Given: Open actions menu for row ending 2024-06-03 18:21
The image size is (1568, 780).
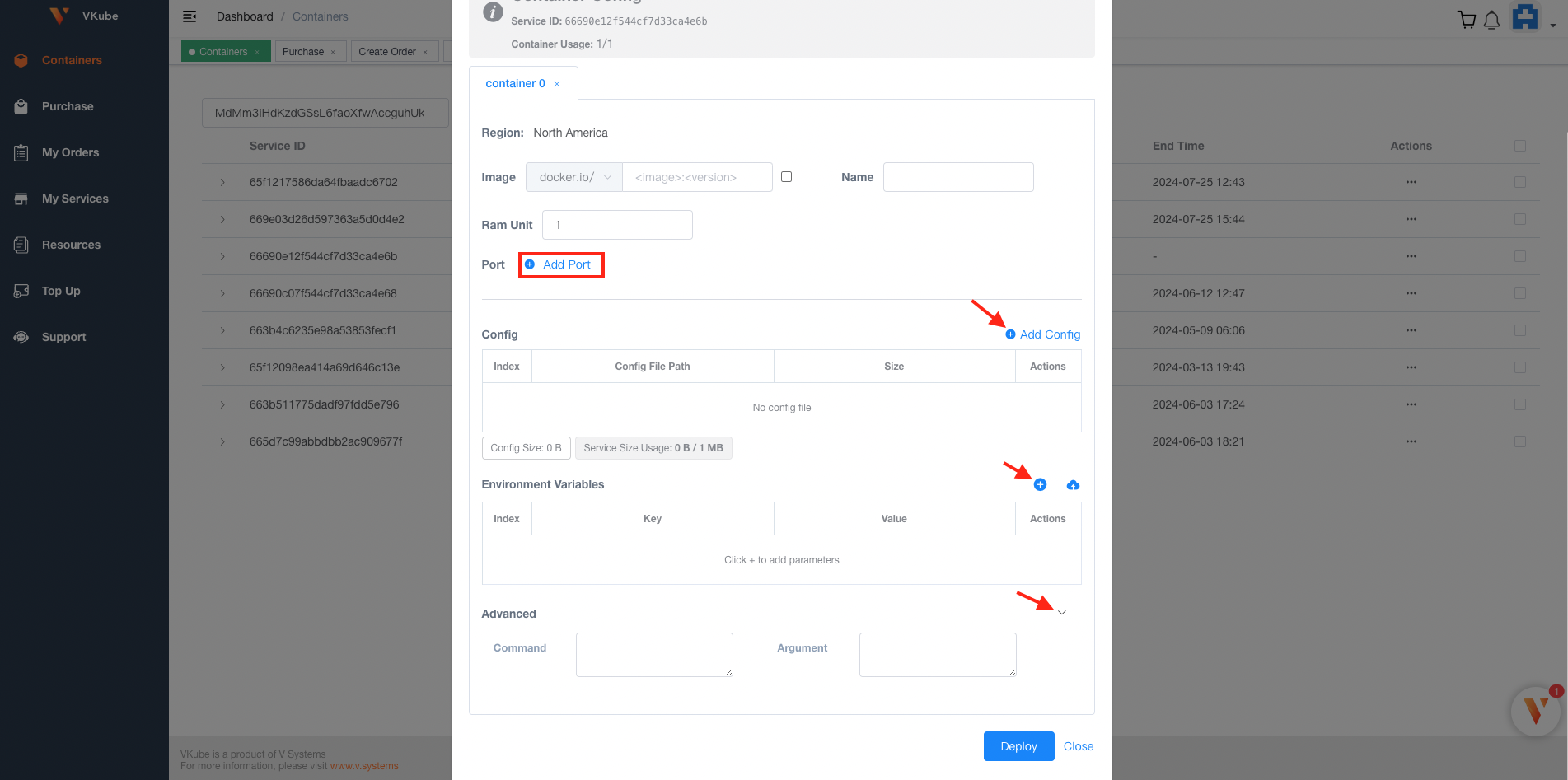Looking at the screenshot, I should tap(1411, 441).
